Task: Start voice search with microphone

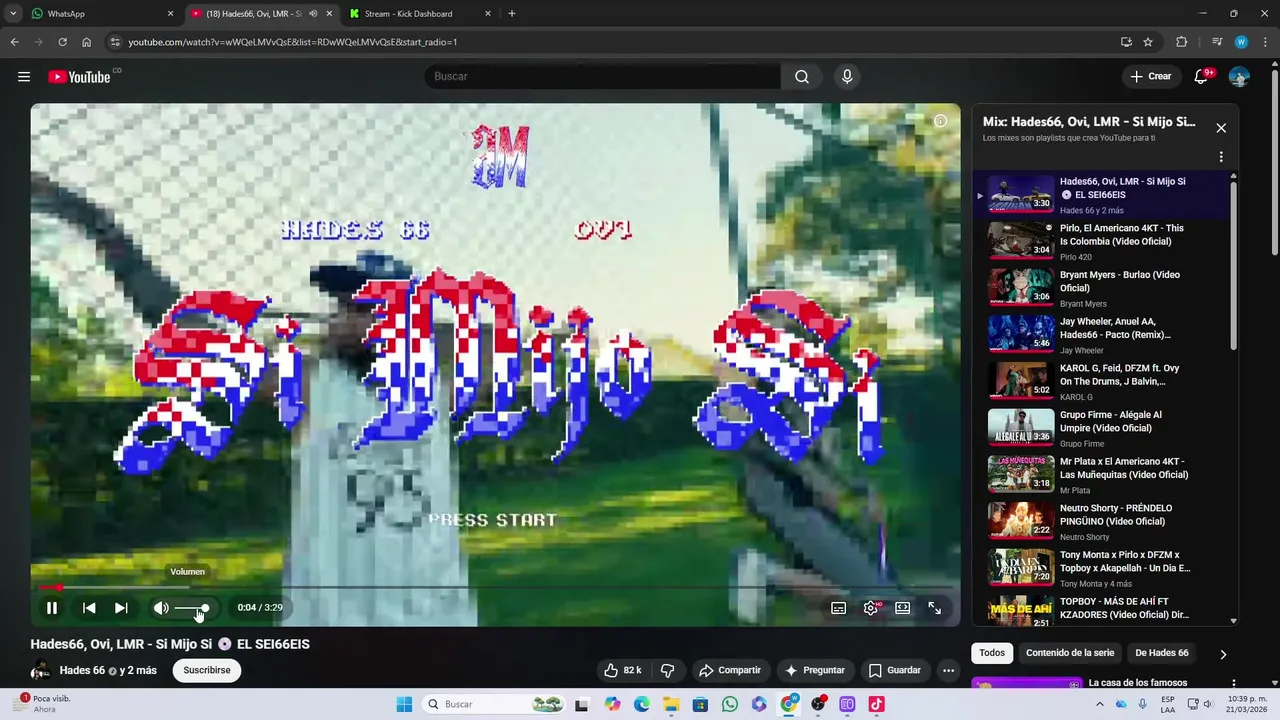Action: (847, 76)
